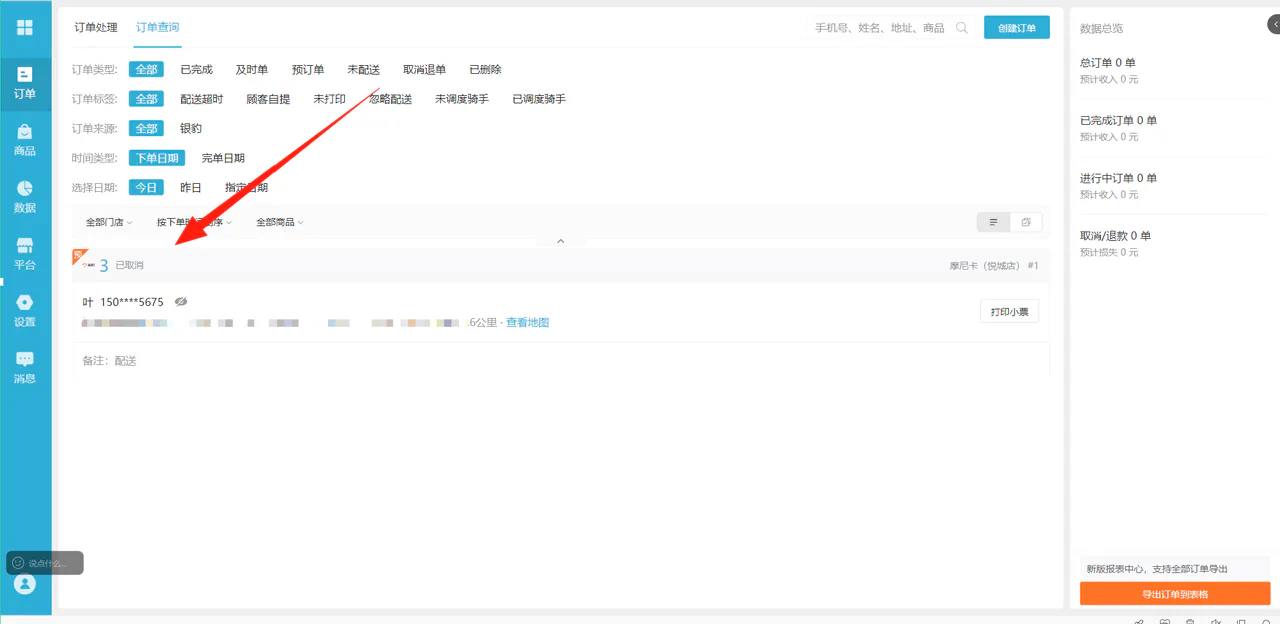Select 及时单 order type filter
Image resolution: width=1280 pixels, height=624 pixels.
point(252,70)
